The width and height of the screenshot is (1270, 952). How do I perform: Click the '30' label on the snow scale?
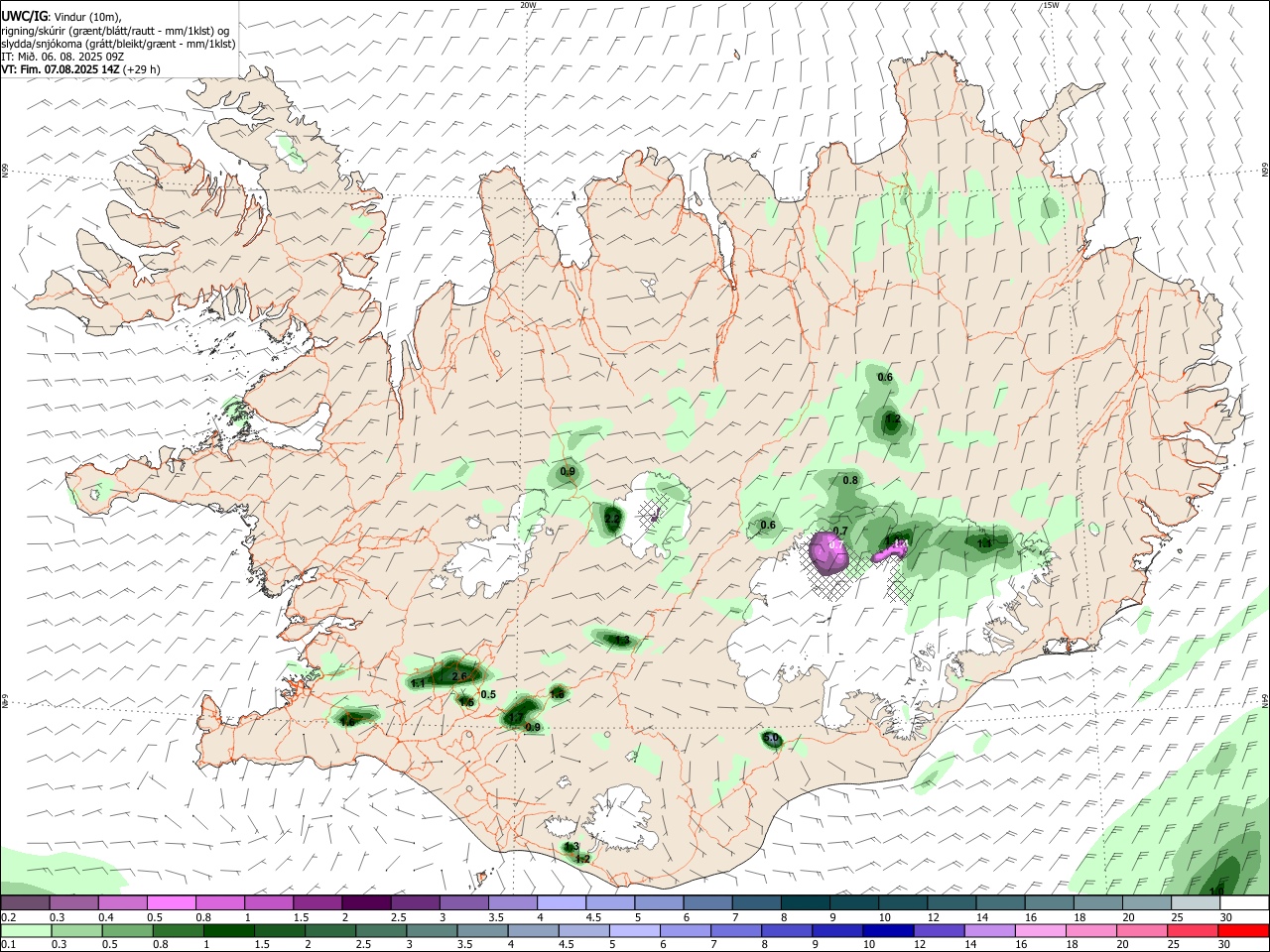[1226, 917]
